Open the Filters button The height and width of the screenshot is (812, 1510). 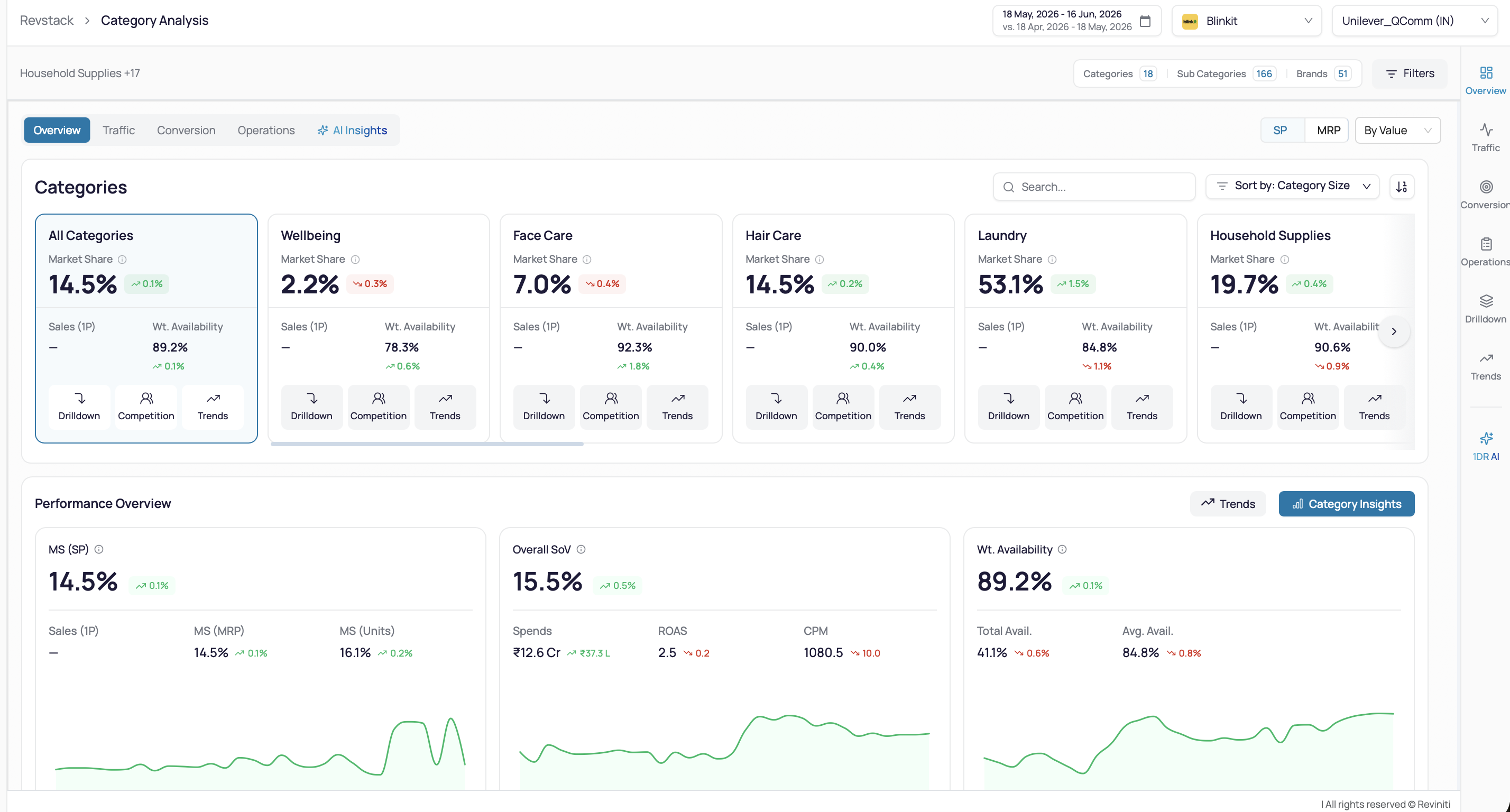[x=1409, y=73]
